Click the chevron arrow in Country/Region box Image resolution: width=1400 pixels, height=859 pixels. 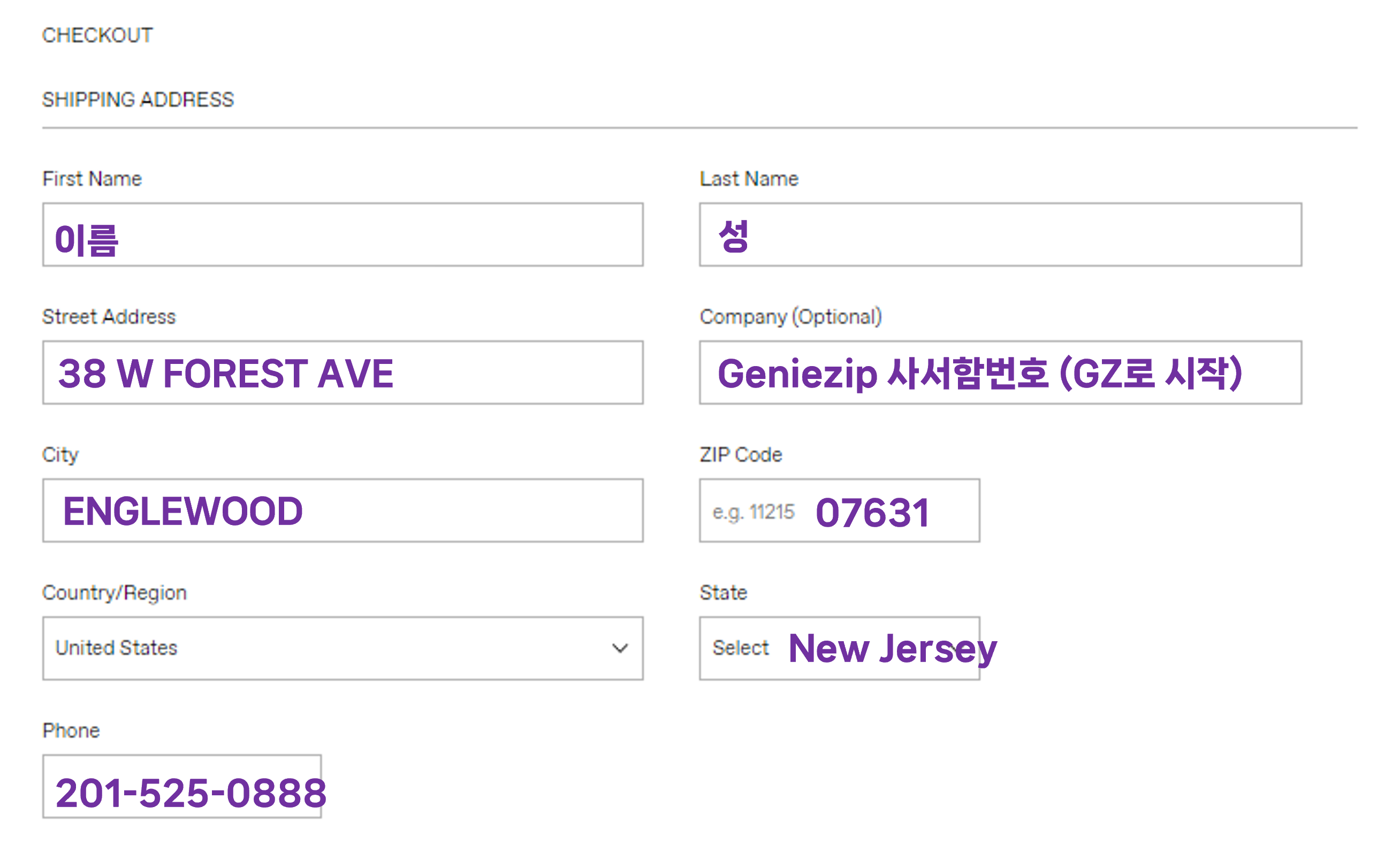pyautogui.click(x=619, y=648)
